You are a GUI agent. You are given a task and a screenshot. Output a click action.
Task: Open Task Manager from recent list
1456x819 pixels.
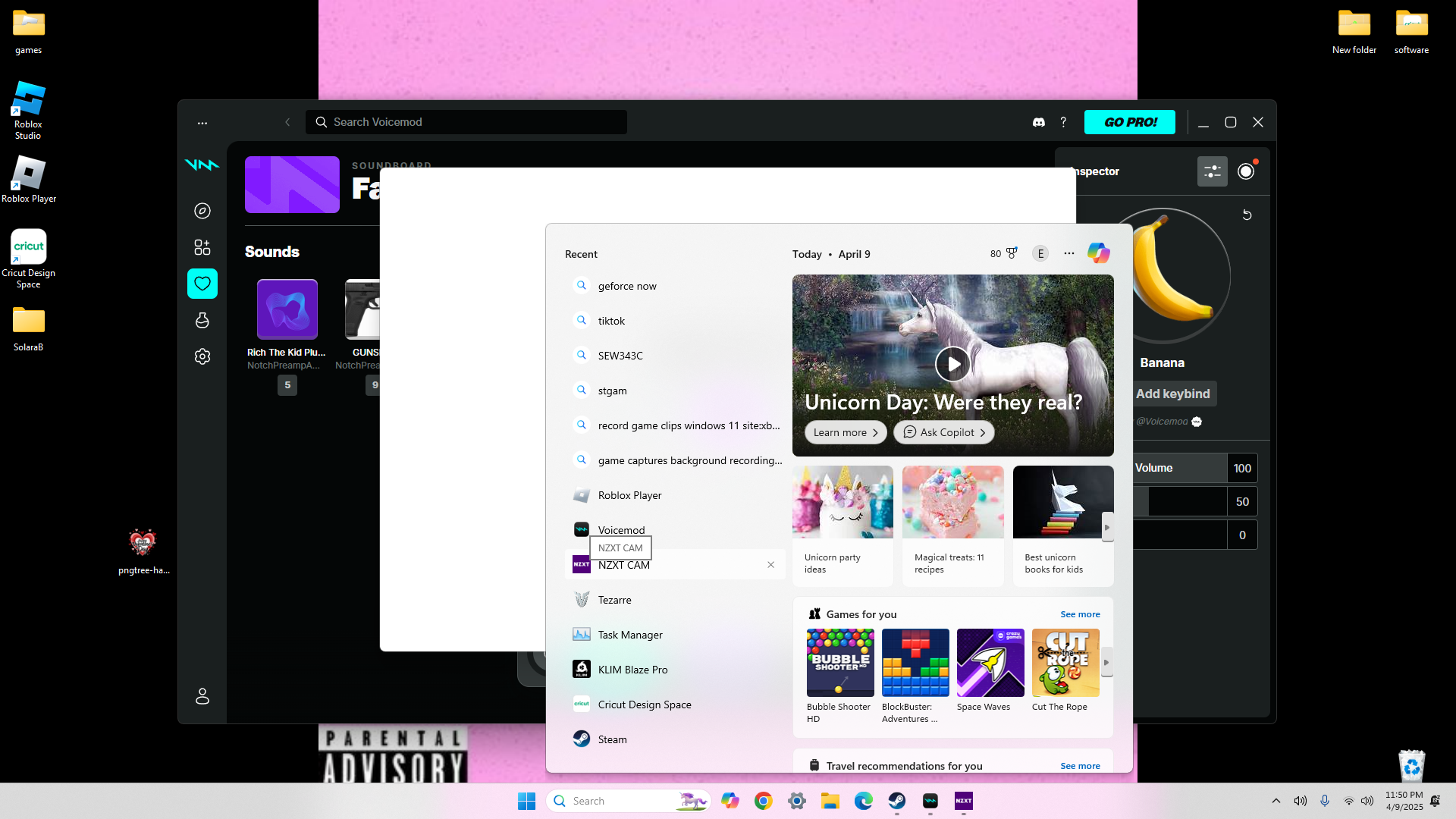coord(675,635)
